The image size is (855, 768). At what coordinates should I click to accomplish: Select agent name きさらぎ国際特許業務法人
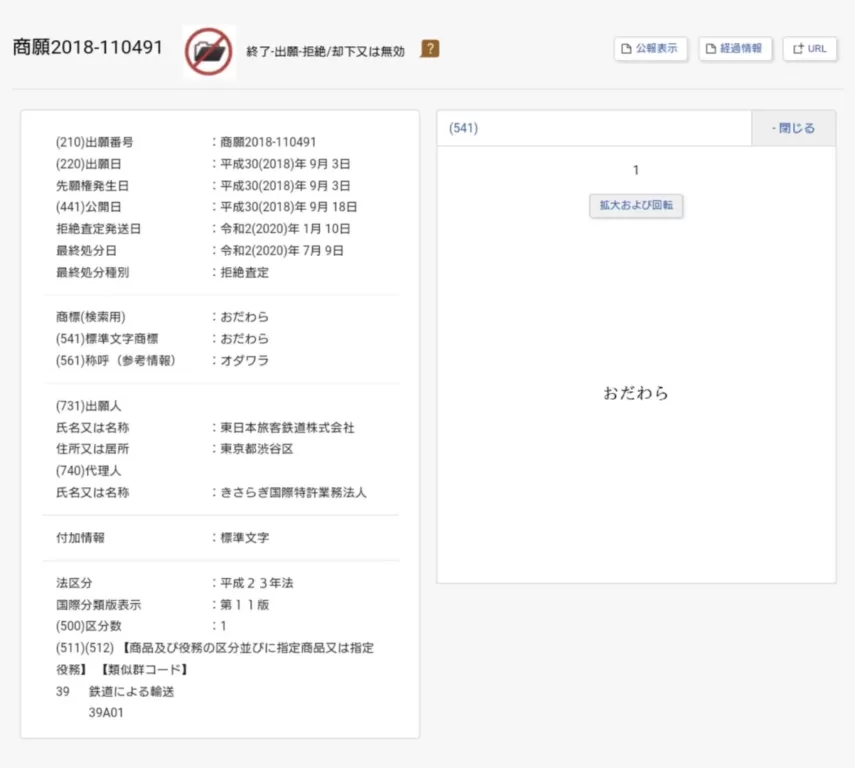click(293, 493)
